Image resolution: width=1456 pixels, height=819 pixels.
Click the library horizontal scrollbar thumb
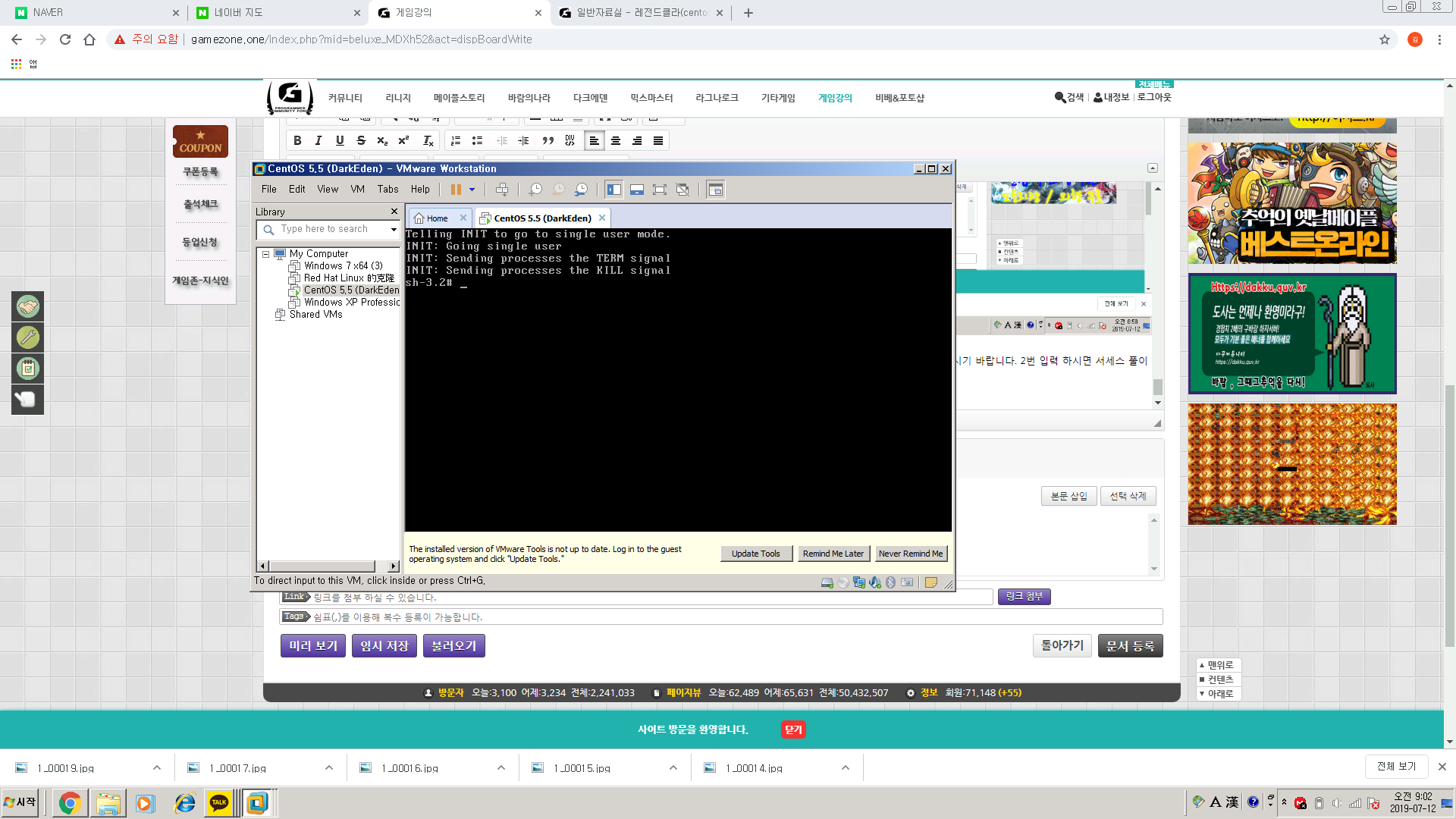[x=323, y=566]
